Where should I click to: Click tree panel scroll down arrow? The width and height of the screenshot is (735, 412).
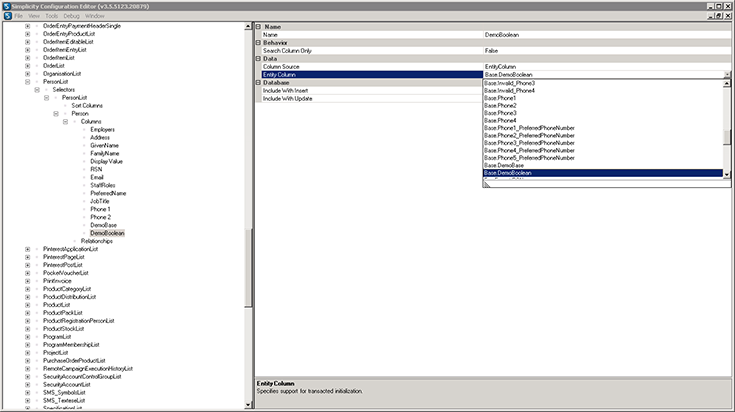click(x=248, y=405)
